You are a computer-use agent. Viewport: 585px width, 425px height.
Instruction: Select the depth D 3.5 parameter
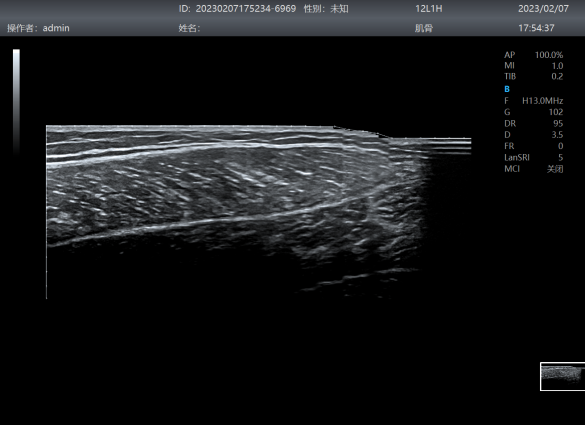(534, 135)
